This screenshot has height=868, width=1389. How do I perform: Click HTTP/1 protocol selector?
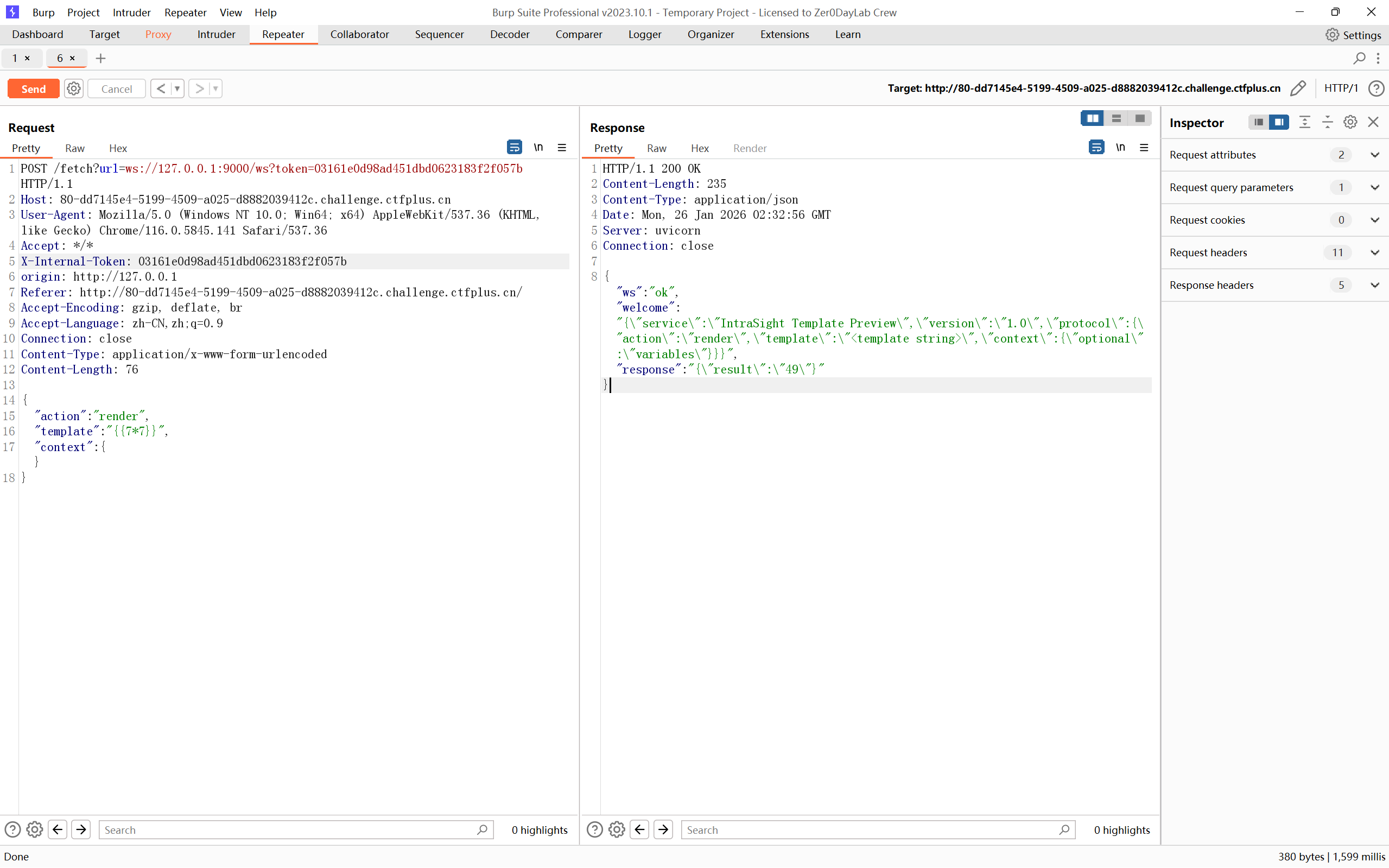pos(1341,88)
